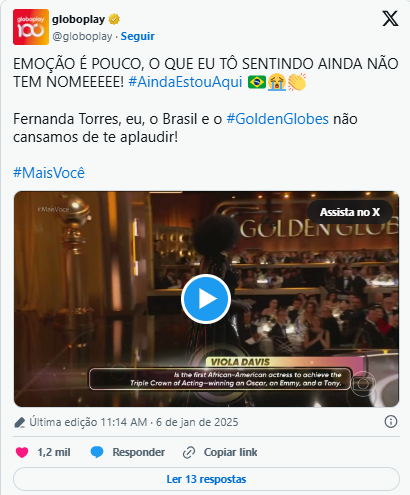Open the Última edição timestamp link
Screen dimensions: 410x495
tap(134, 422)
